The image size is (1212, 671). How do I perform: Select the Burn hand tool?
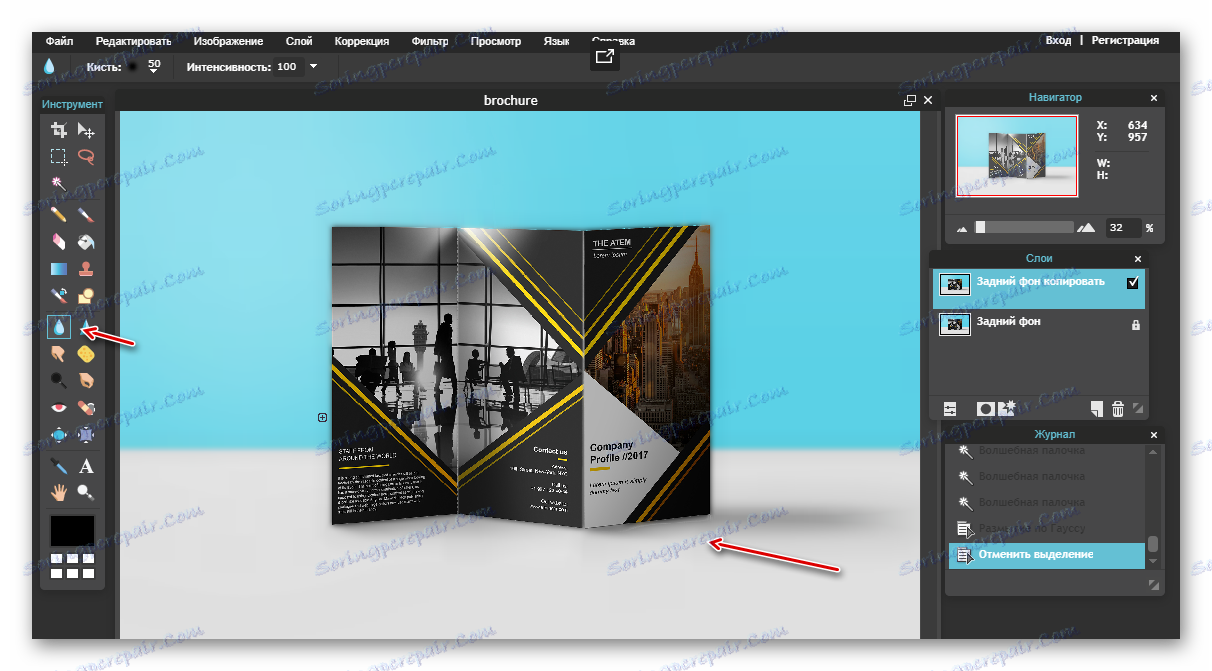pos(86,380)
